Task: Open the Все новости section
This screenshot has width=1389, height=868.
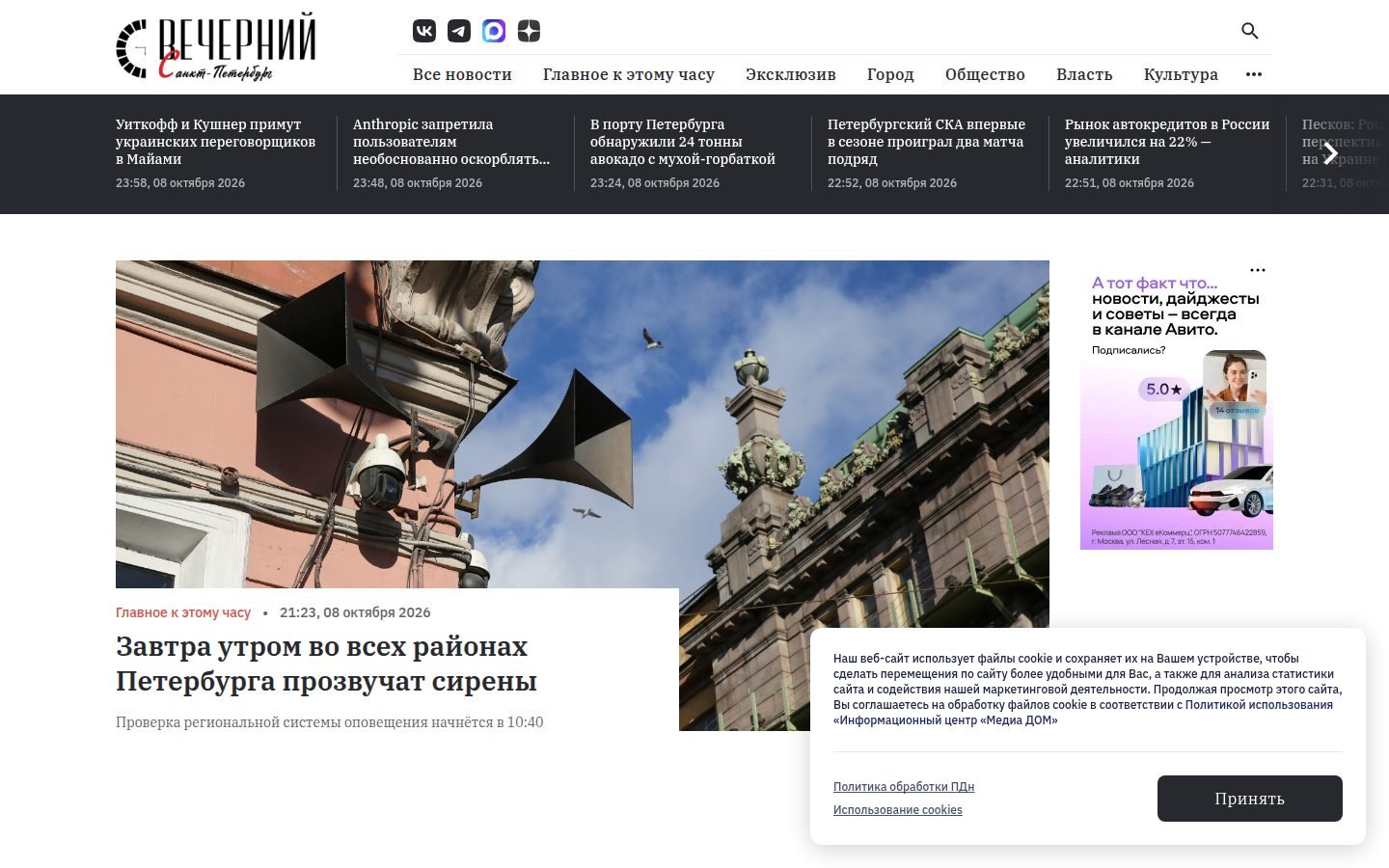Action: pos(462,74)
